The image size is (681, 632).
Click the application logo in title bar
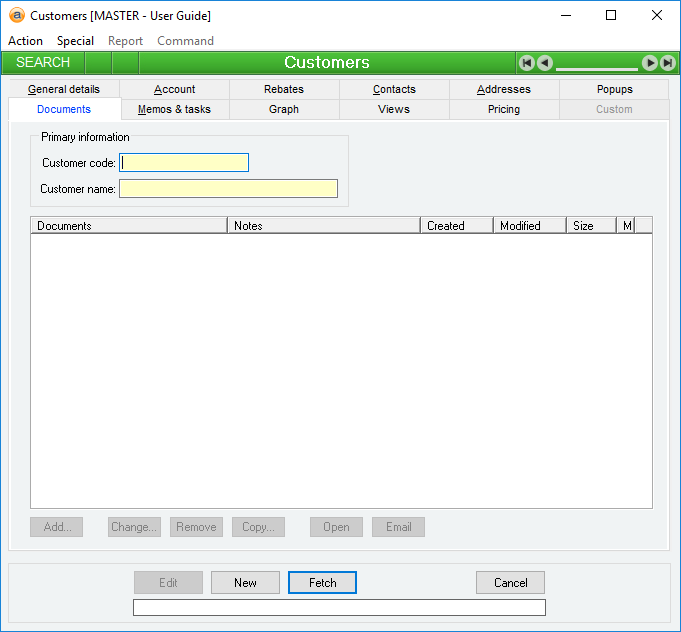point(16,15)
